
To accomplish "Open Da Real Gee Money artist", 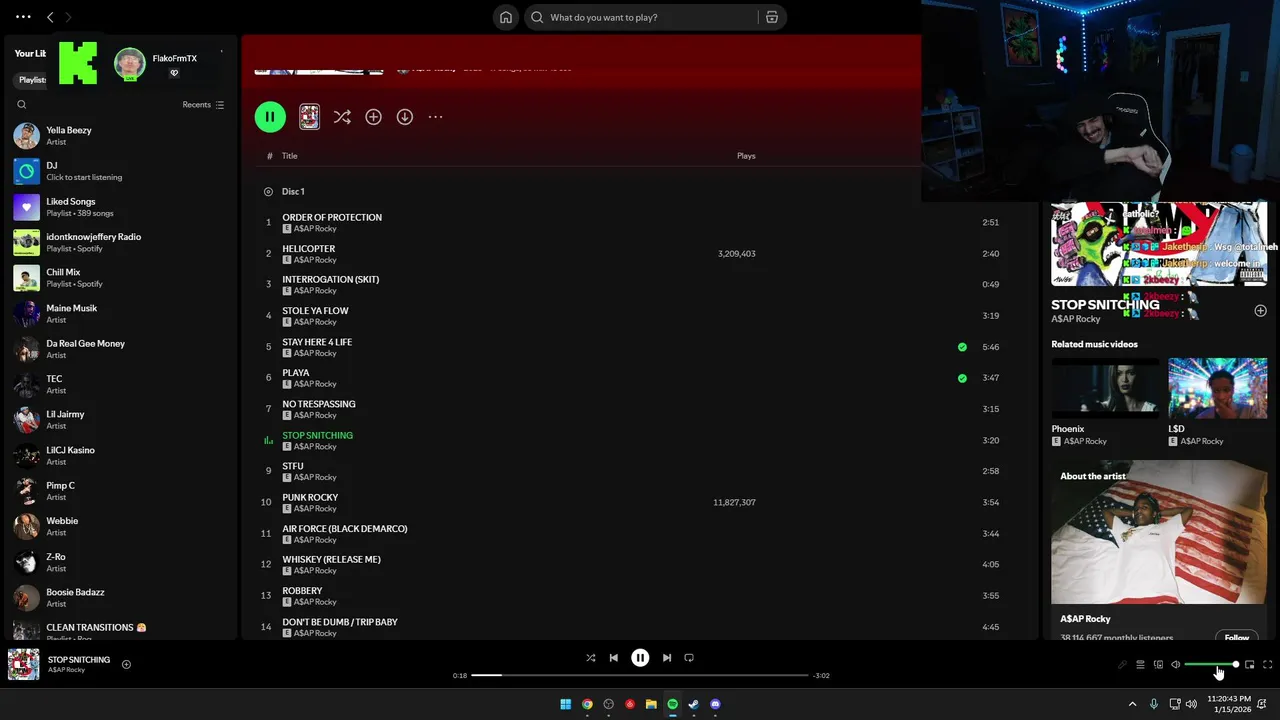I will tap(120, 349).
